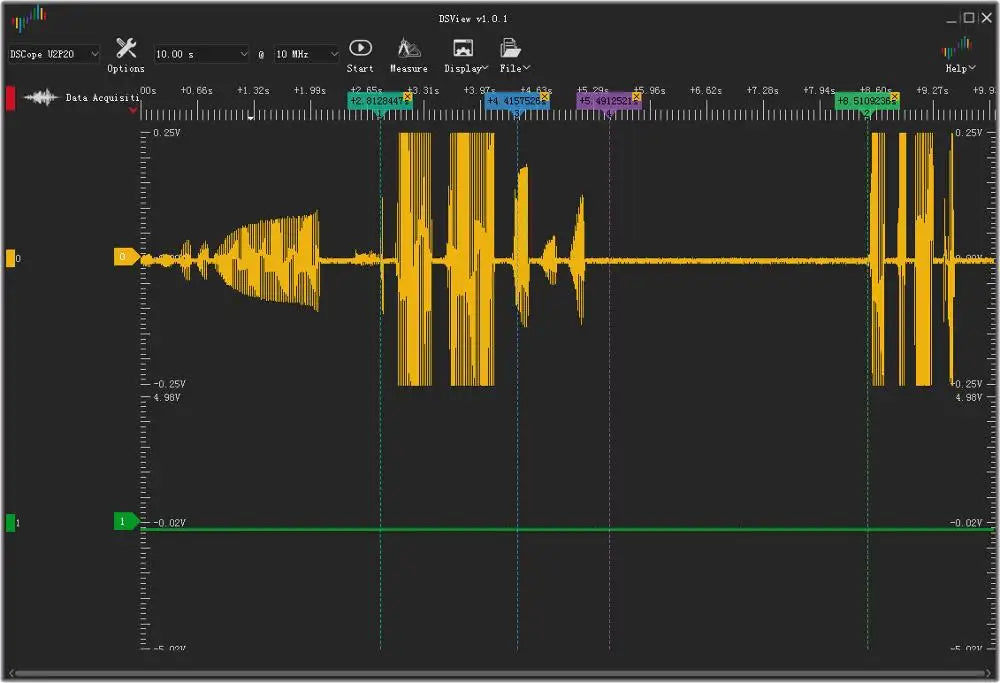Click the red record indicator at left
The height and width of the screenshot is (683, 1000).
click(10, 98)
